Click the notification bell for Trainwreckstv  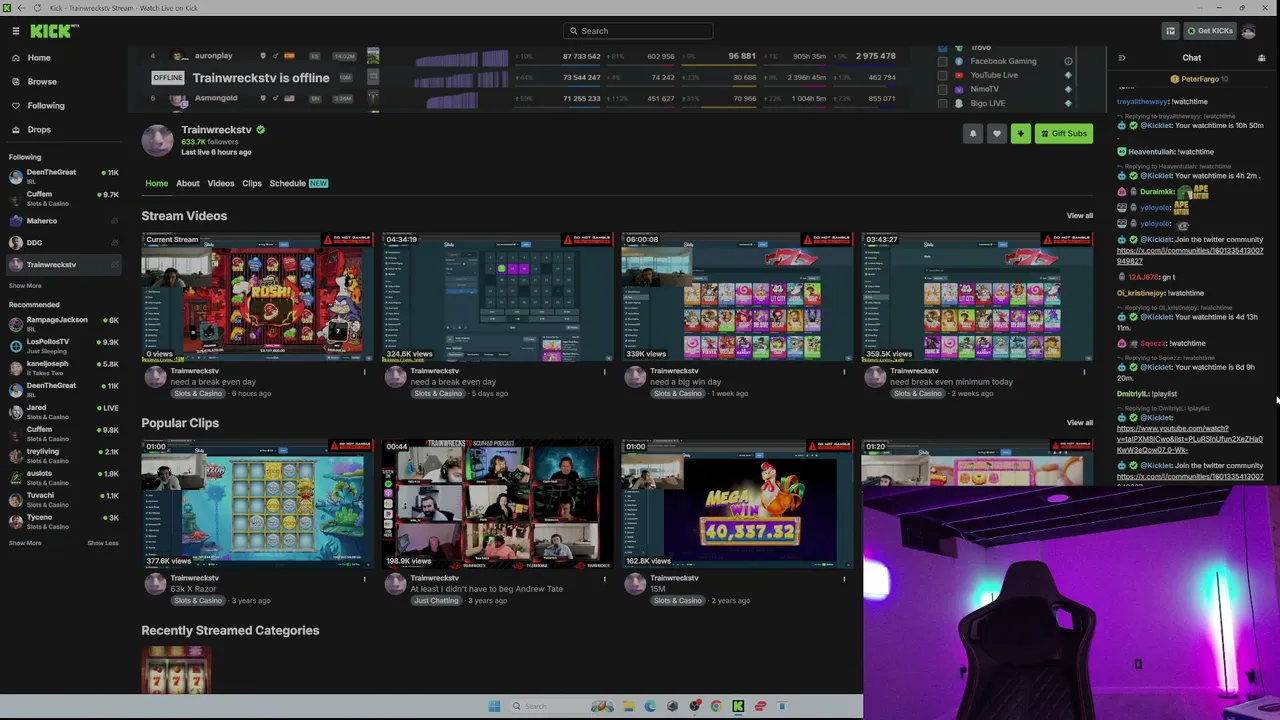972,134
